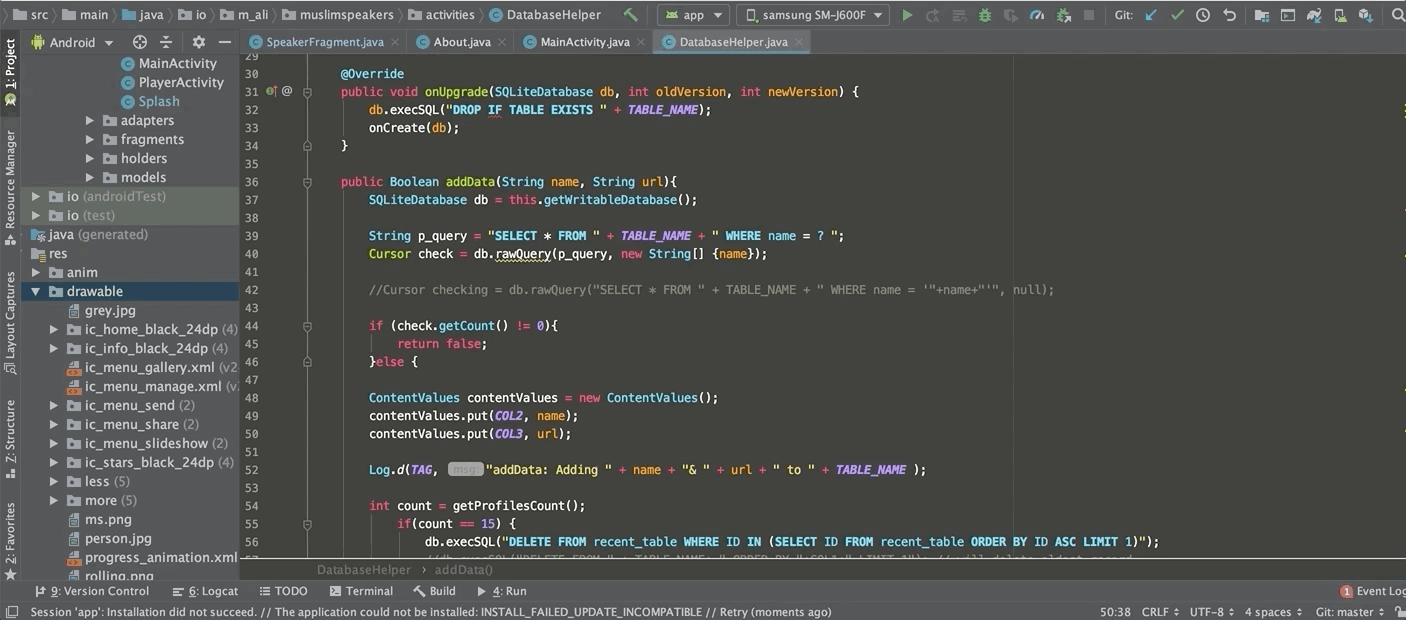Click Git Commit checkmark icon
Image resolution: width=1406 pixels, height=620 pixels.
(1177, 15)
